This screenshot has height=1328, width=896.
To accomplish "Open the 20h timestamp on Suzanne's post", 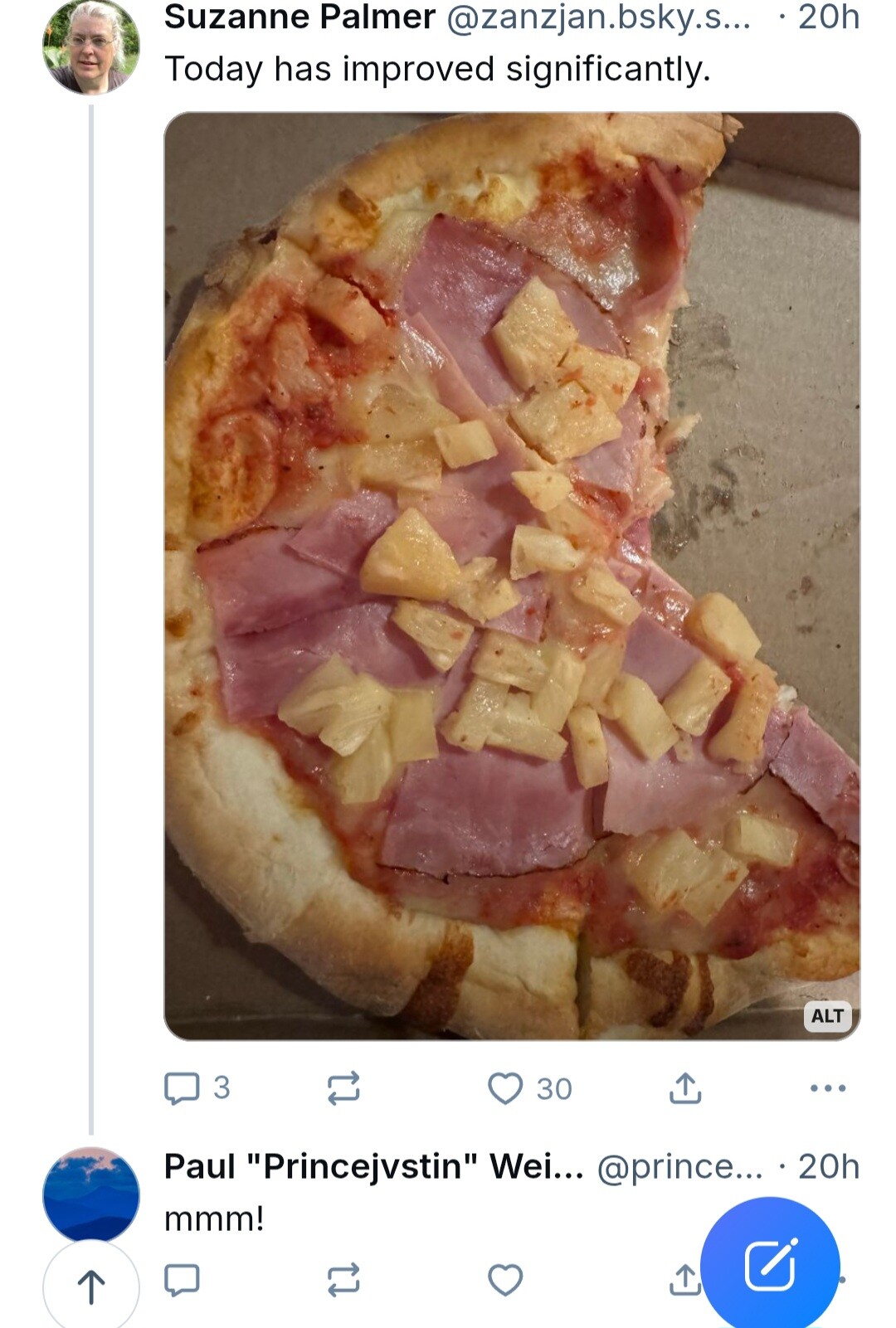I will coord(828,17).
